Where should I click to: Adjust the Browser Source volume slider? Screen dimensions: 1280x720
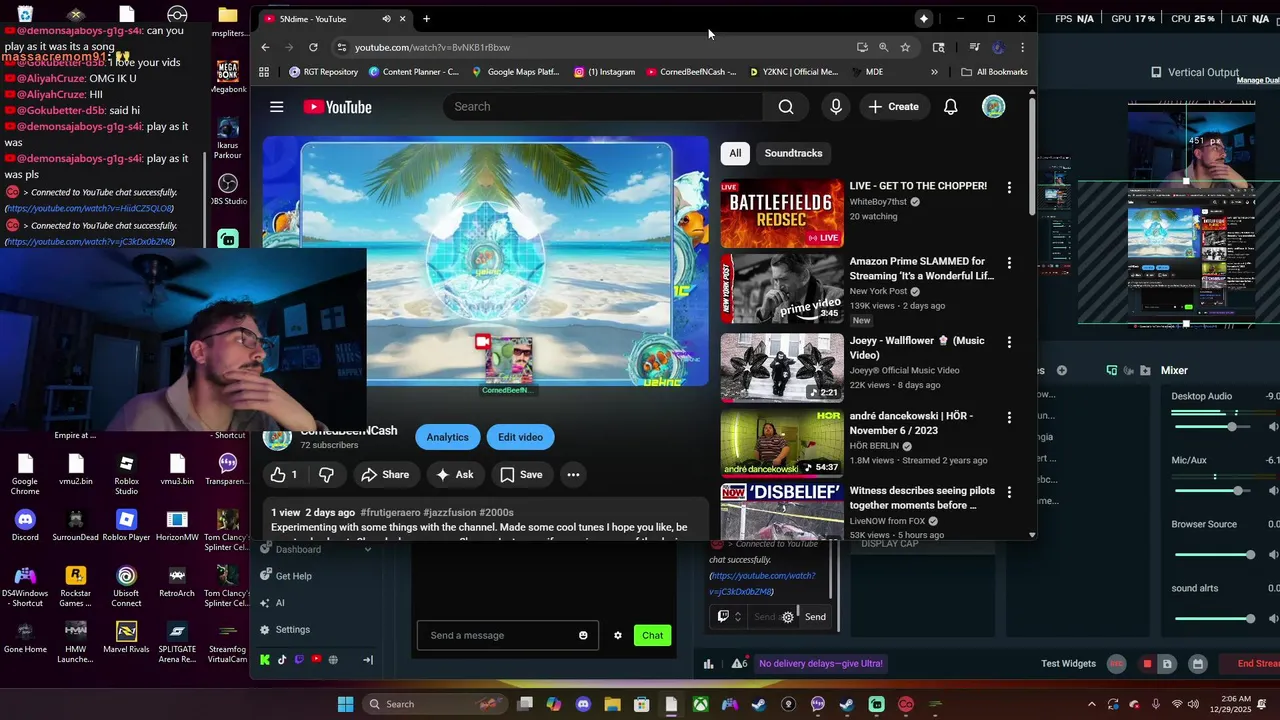point(1215,555)
